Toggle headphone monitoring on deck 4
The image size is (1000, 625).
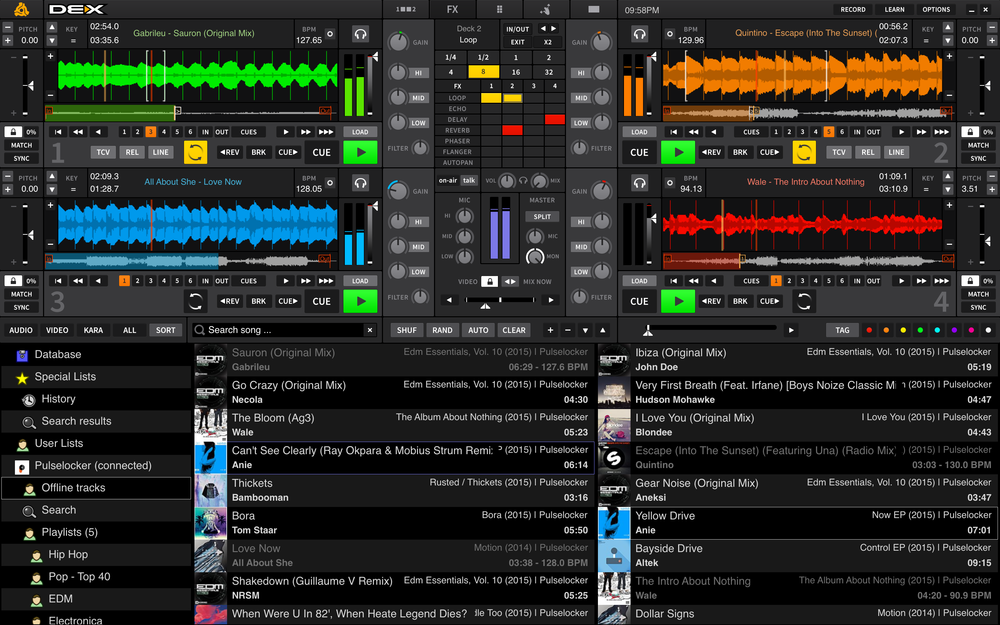click(x=639, y=183)
